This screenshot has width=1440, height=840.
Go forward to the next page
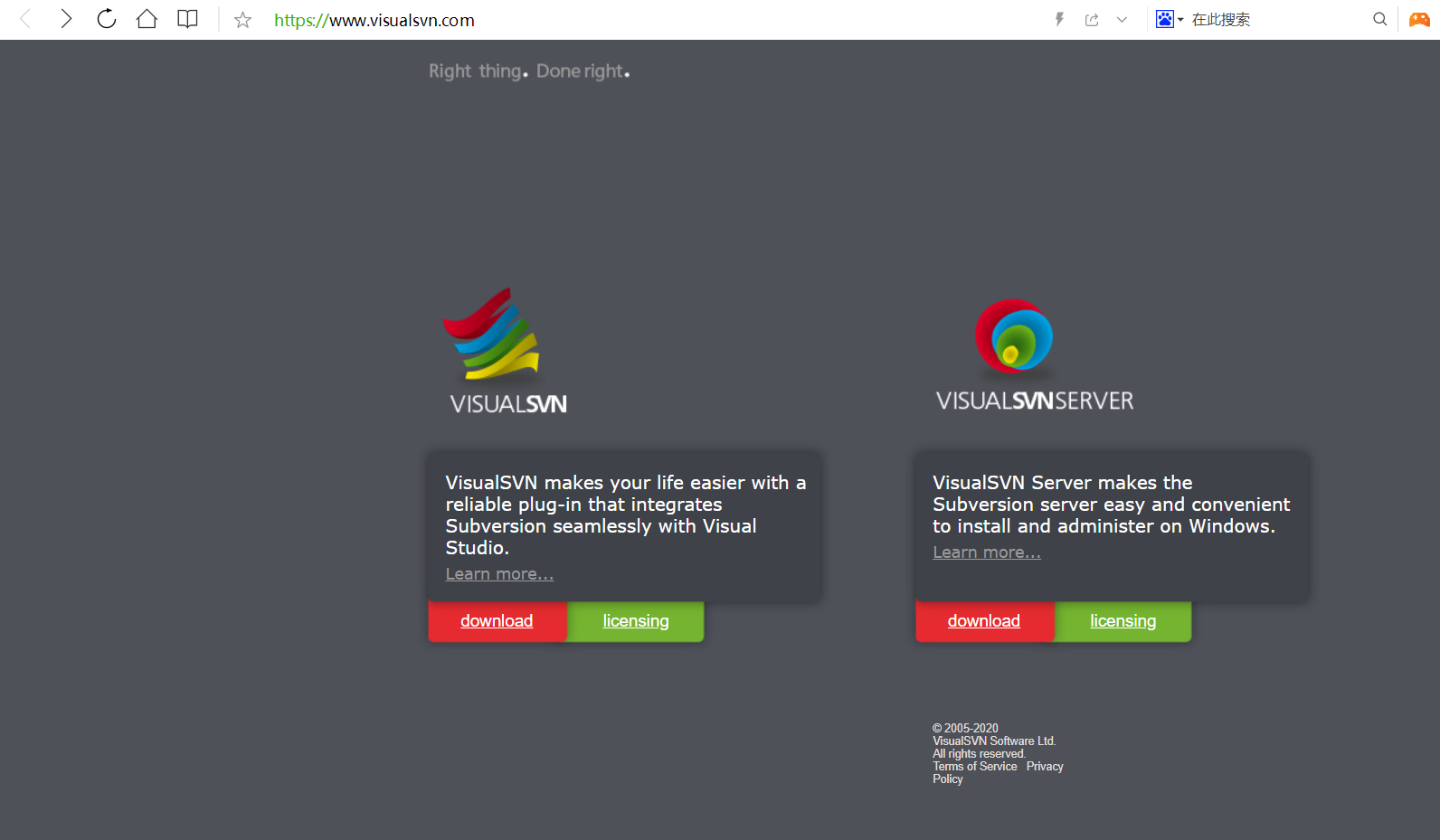coord(66,19)
